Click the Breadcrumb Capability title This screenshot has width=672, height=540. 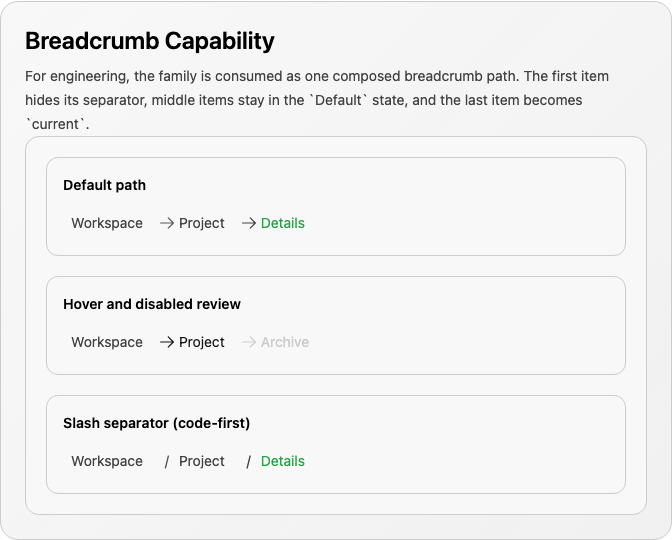pos(150,41)
